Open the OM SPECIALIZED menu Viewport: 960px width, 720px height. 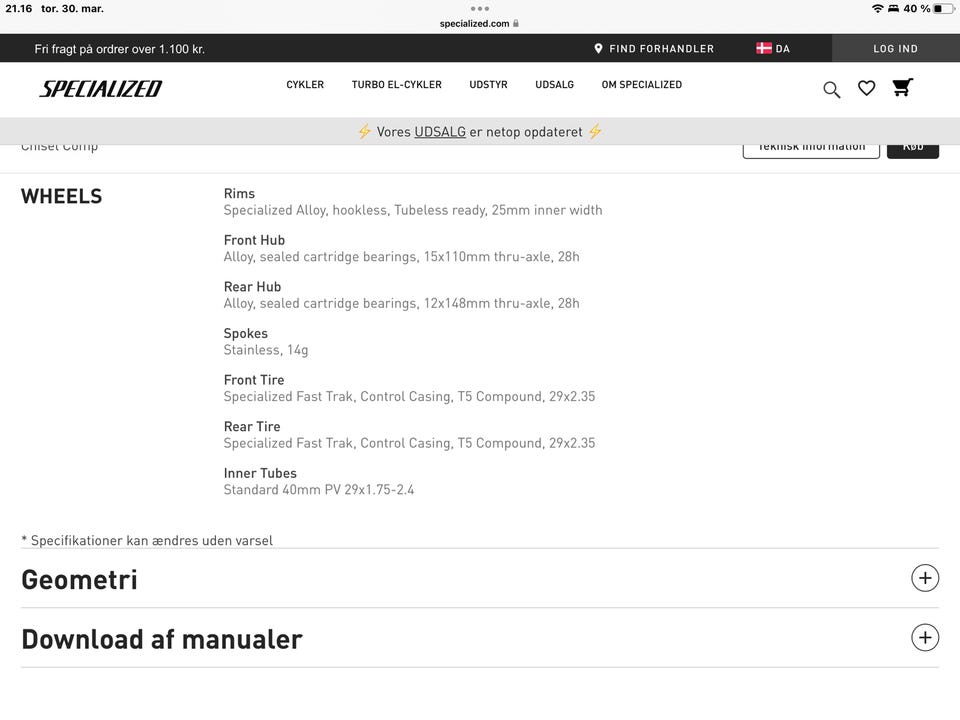(x=642, y=84)
